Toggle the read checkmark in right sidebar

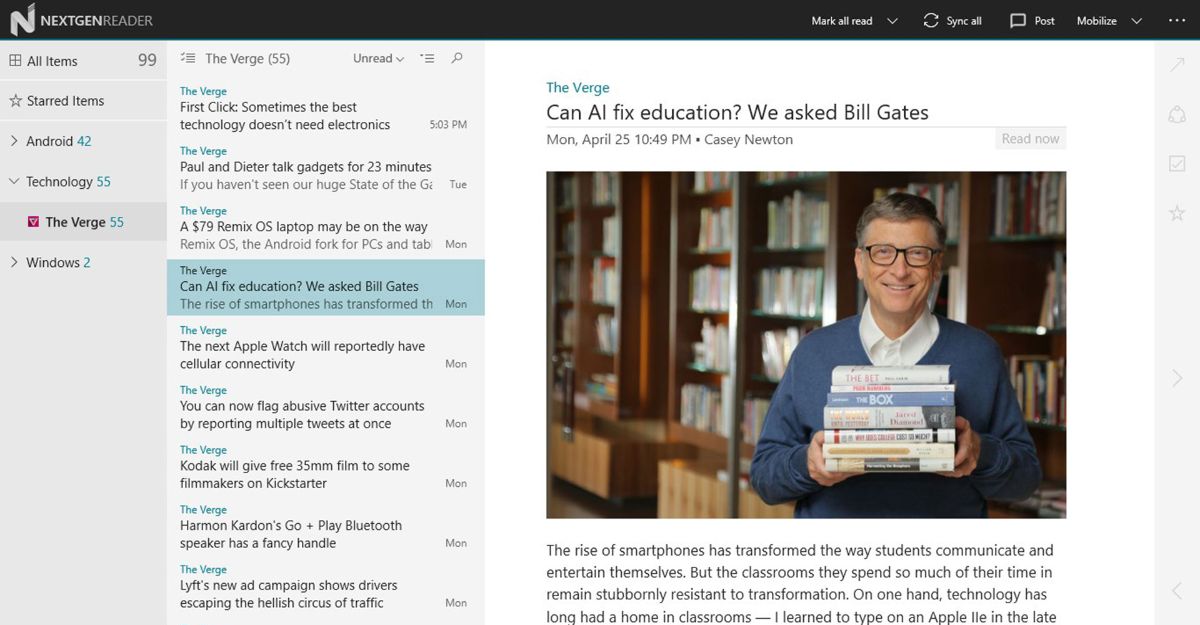click(1177, 163)
